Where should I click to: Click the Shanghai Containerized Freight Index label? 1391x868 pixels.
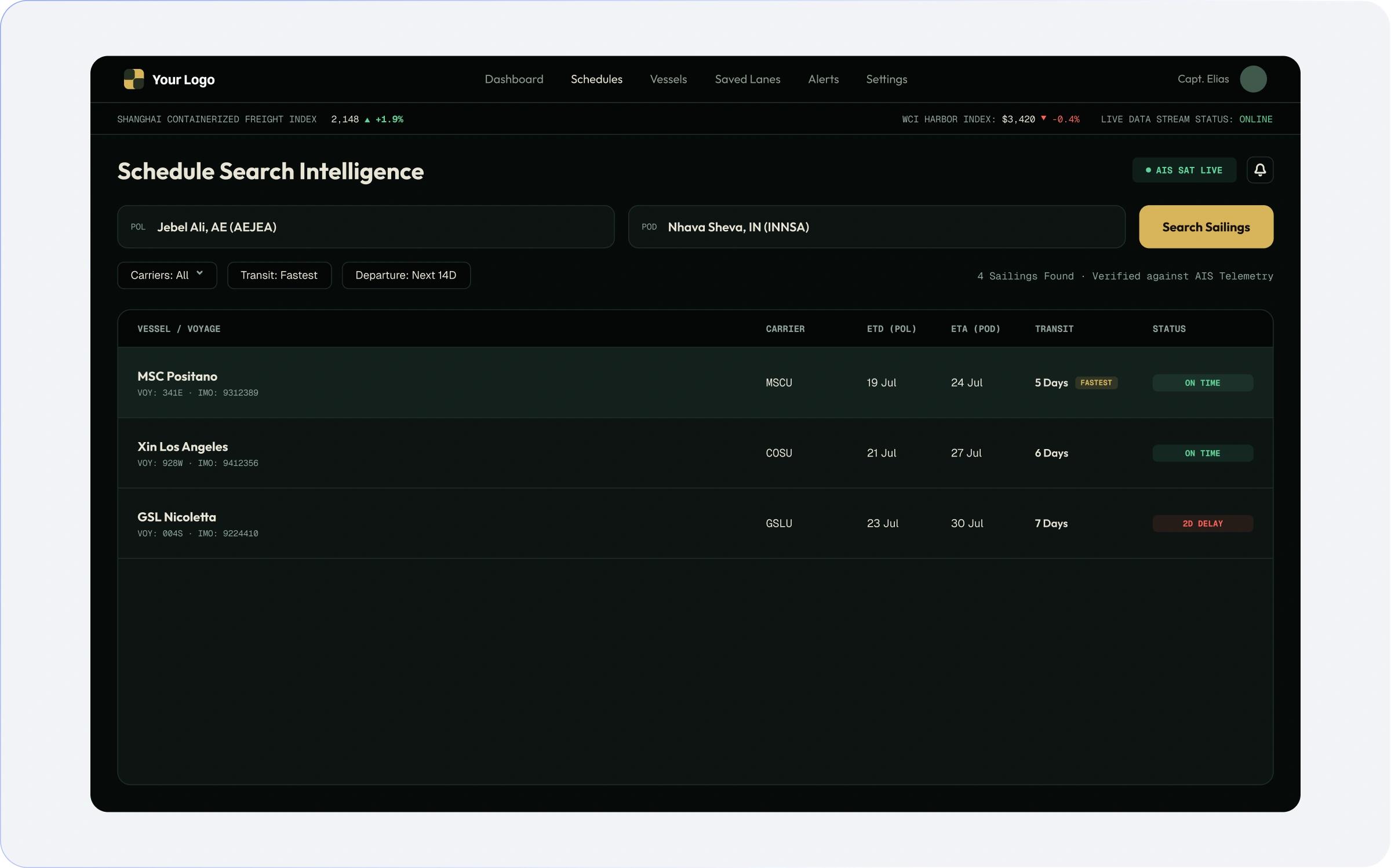pos(217,119)
